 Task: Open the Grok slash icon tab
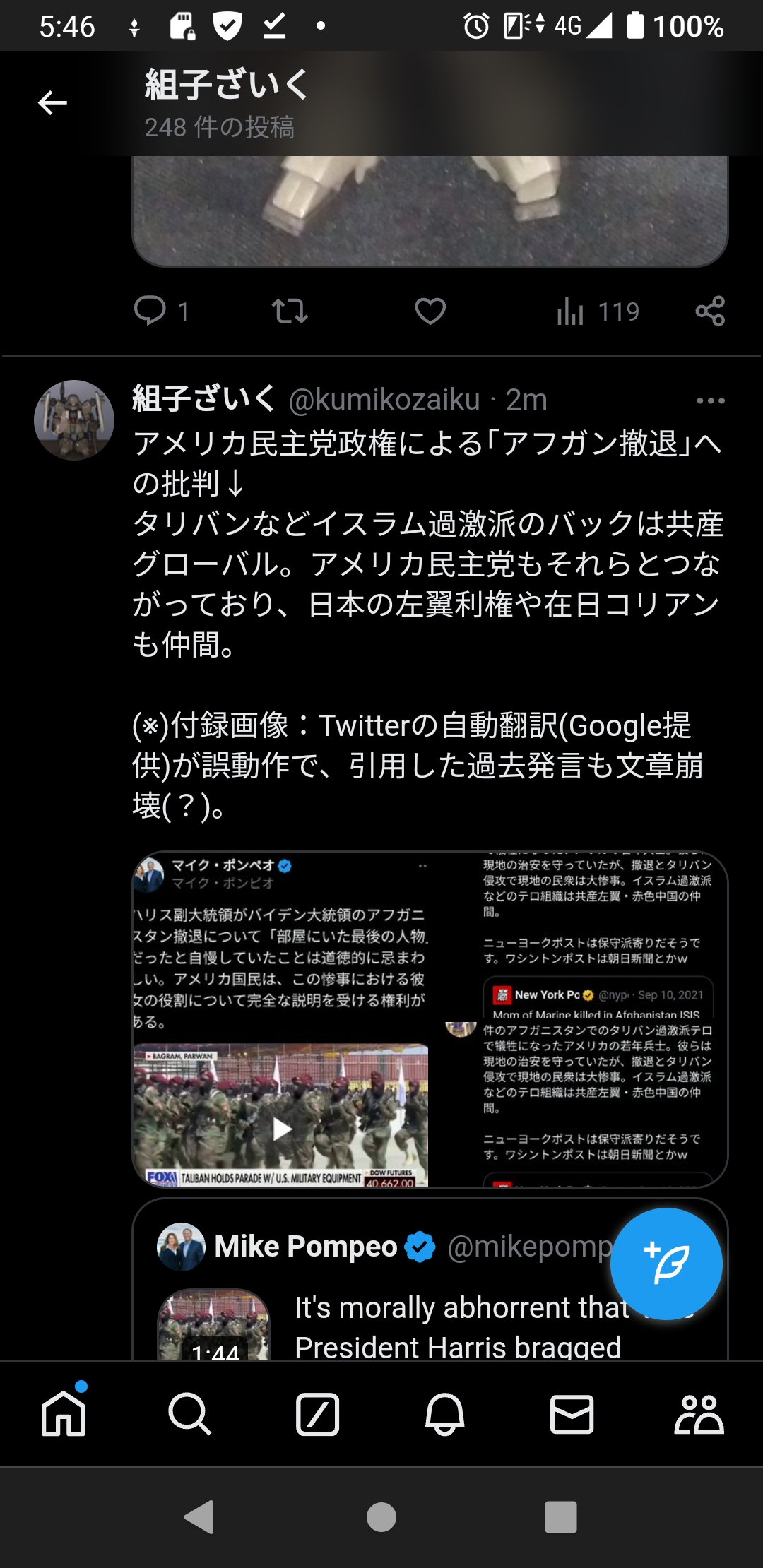(317, 1414)
